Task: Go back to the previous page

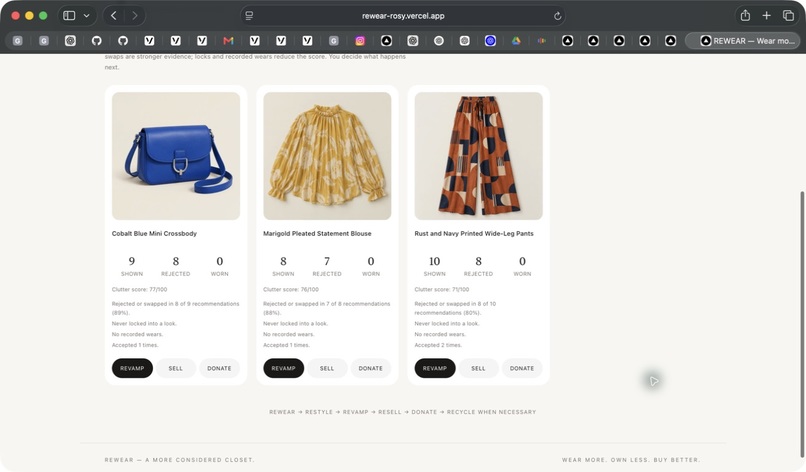Action: coord(114,15)
